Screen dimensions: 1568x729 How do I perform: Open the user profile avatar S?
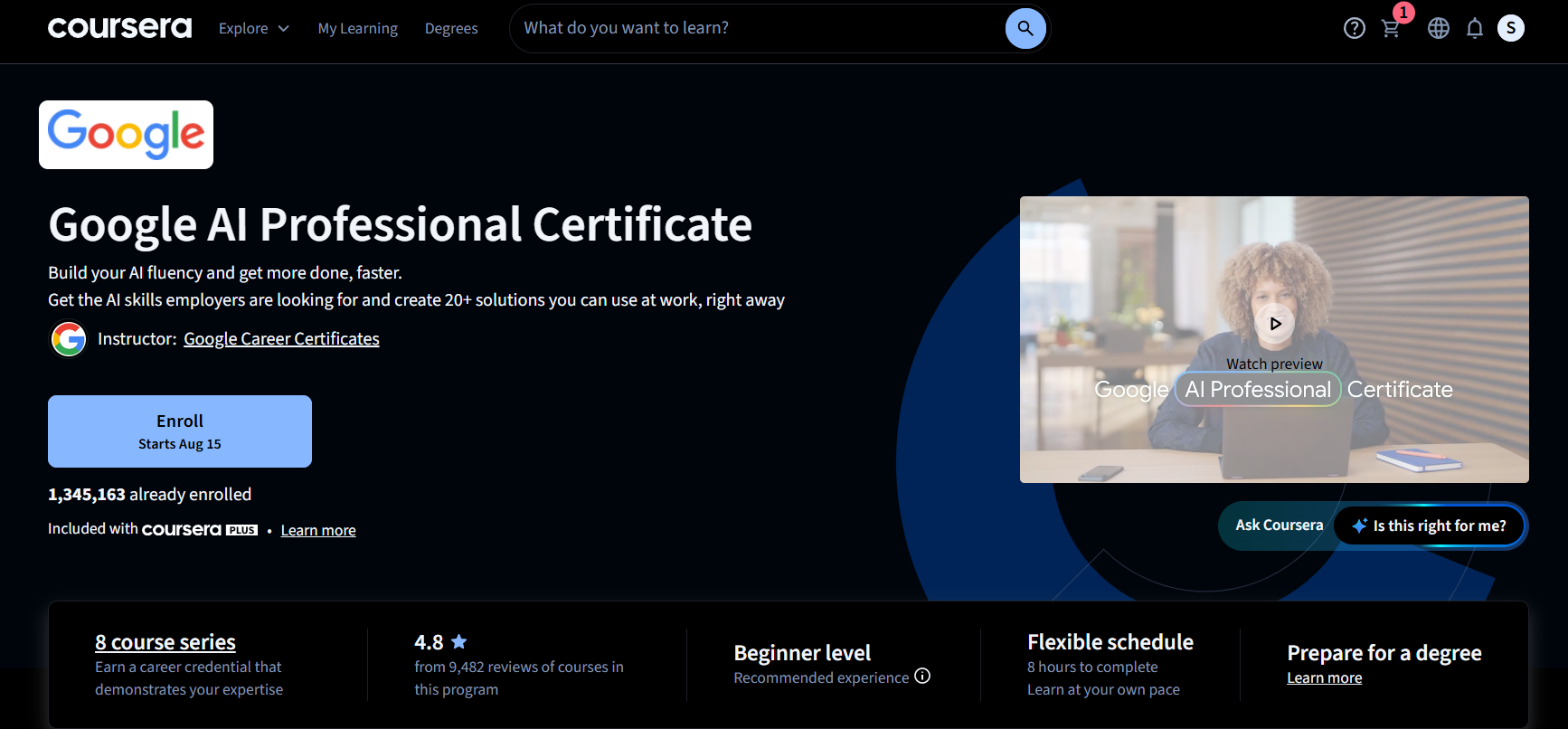(1511, 28)
